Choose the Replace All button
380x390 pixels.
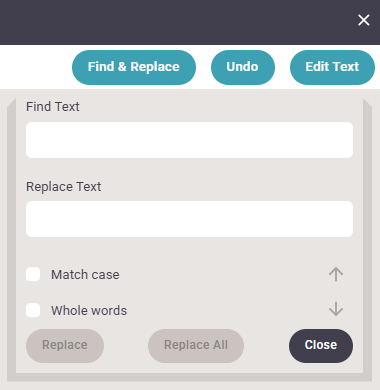196,345
